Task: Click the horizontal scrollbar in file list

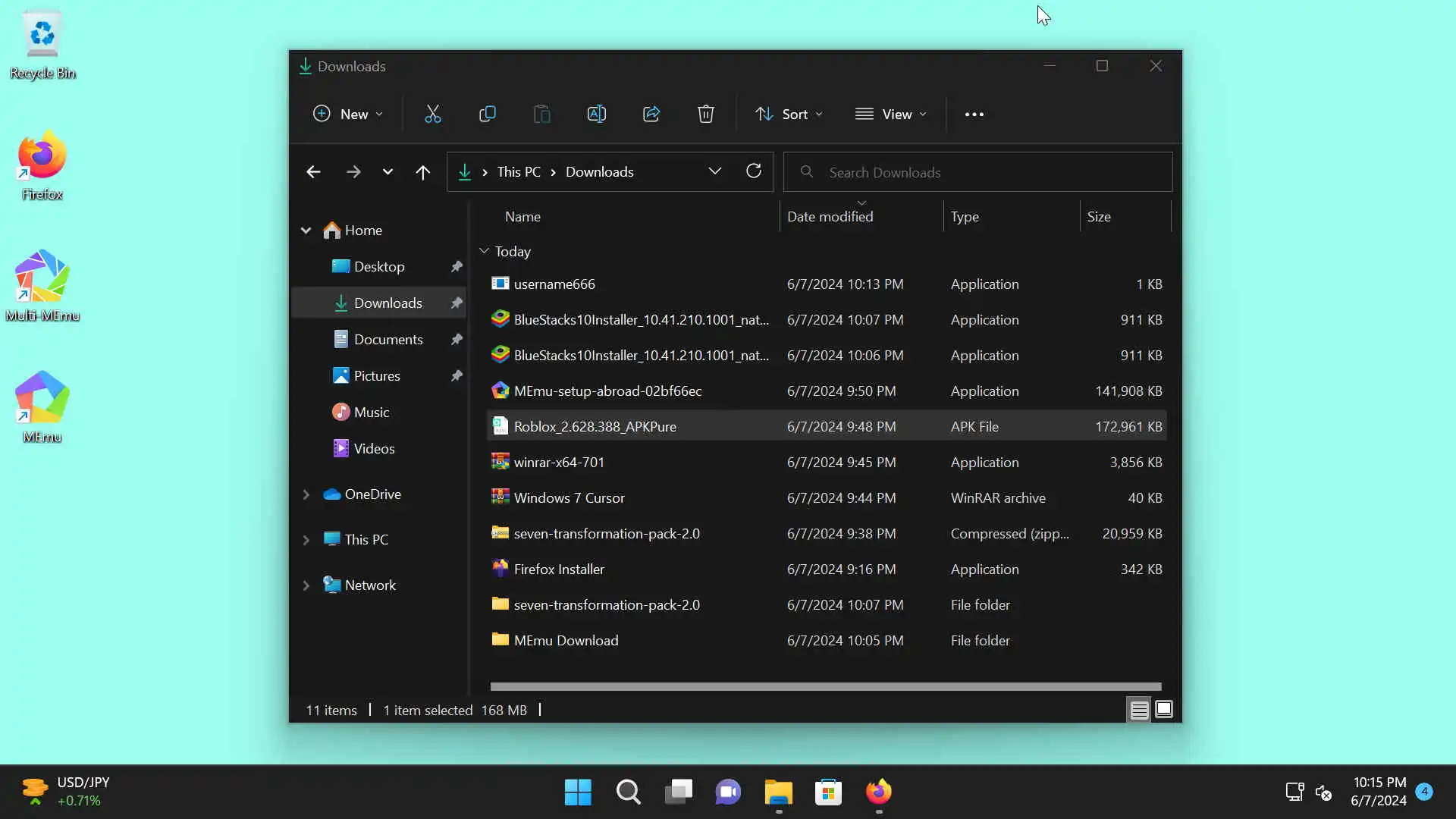Action: [x=825, y=686]
